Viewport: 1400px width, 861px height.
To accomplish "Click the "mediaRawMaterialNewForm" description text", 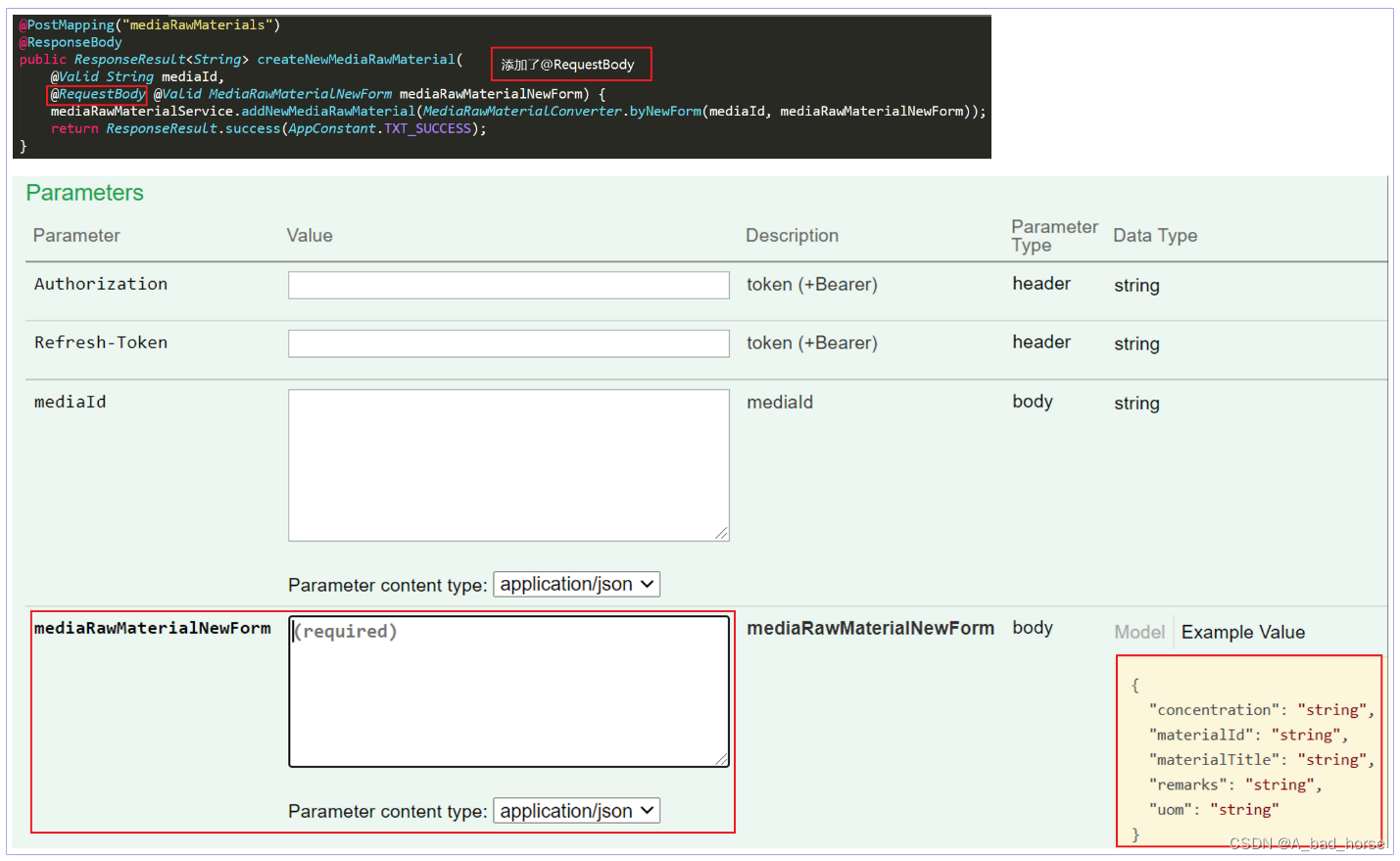I will [870, 628].
